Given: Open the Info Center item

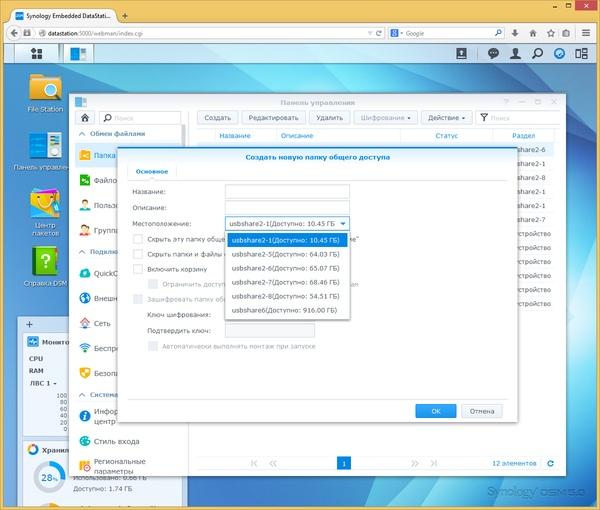Looking at the screenshot, I should pos(97,416).
